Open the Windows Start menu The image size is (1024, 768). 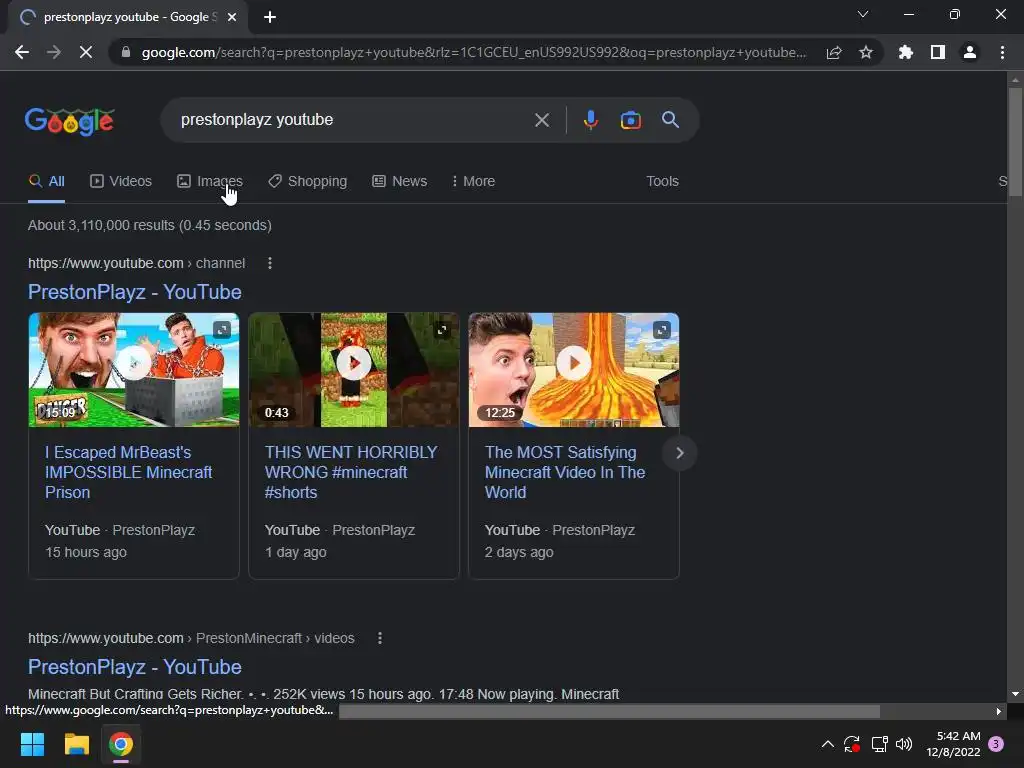(x=32, y=744)
